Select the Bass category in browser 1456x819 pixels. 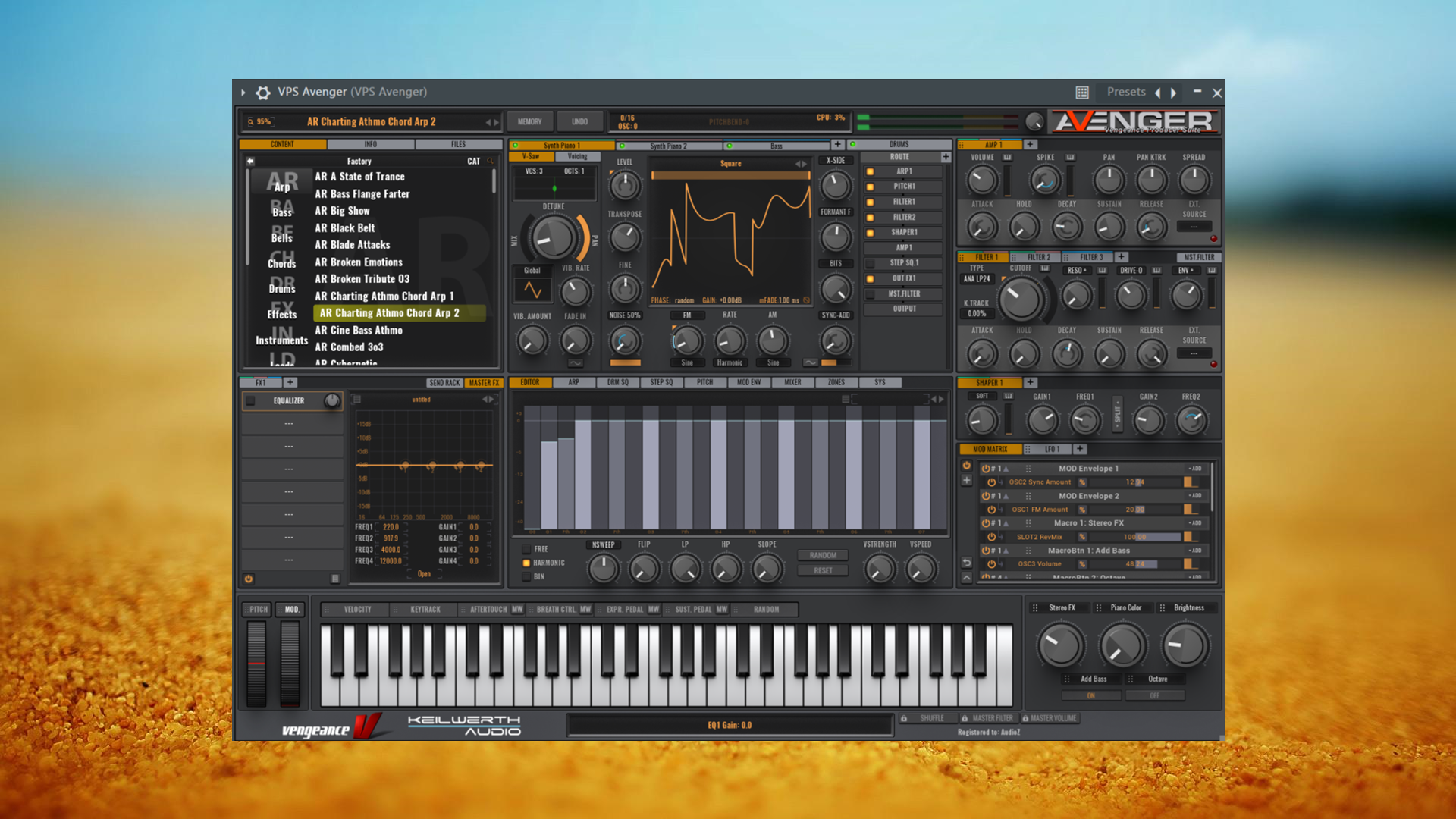click(x=282, y=207)
